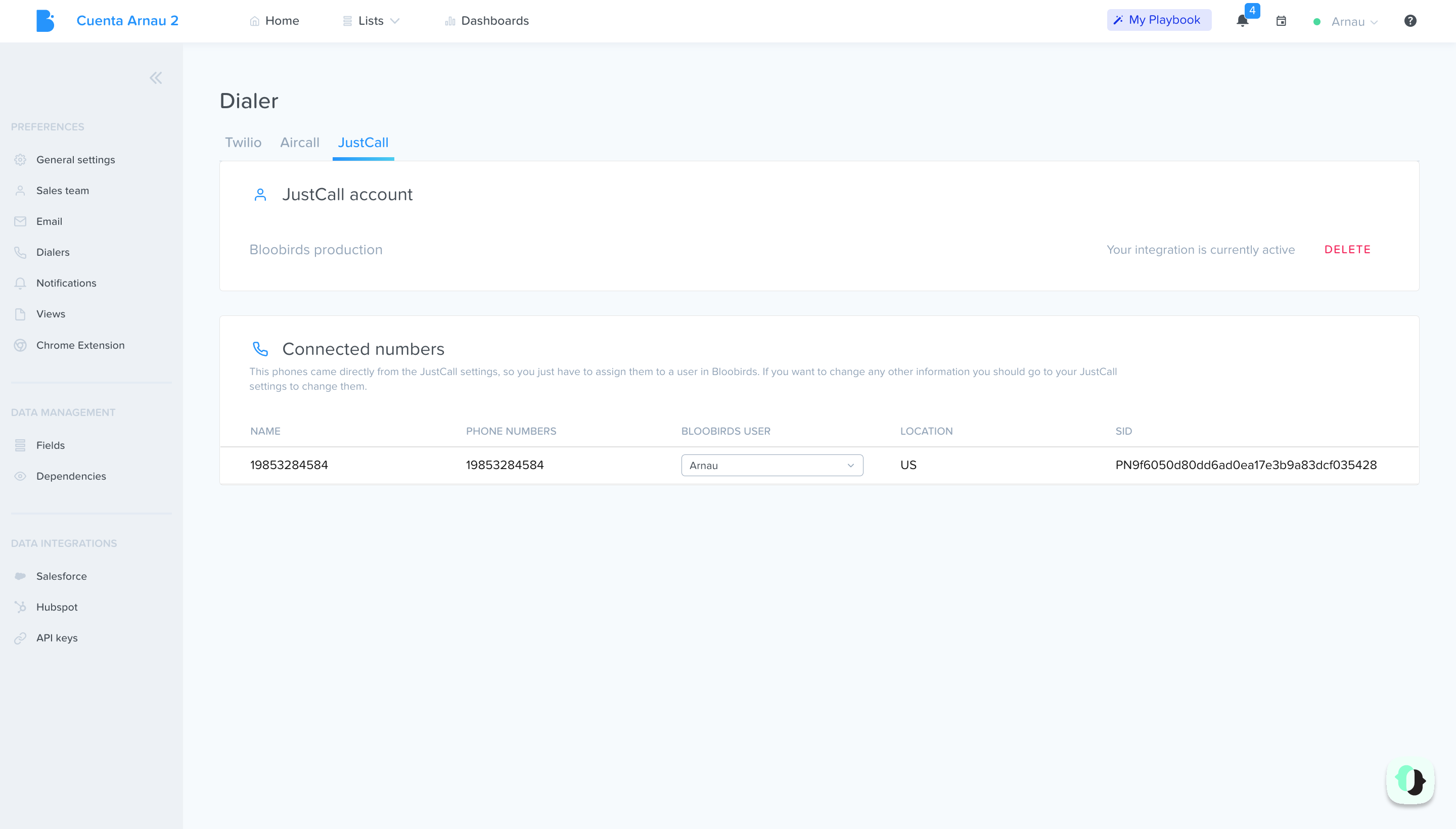The height and width of the screenshot is (829, 1456).
Task: Open the Bloobirds user dropdown for Arnau
Action: (771, 465)
